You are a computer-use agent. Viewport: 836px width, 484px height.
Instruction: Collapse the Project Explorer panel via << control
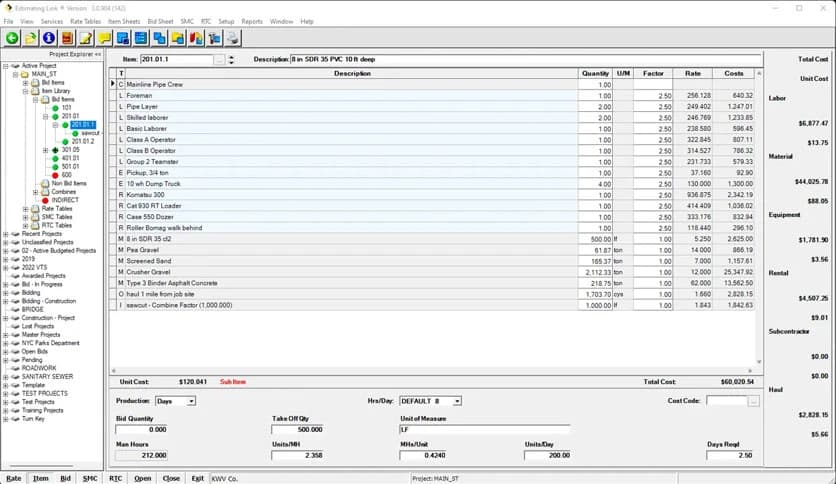[98, 54]
